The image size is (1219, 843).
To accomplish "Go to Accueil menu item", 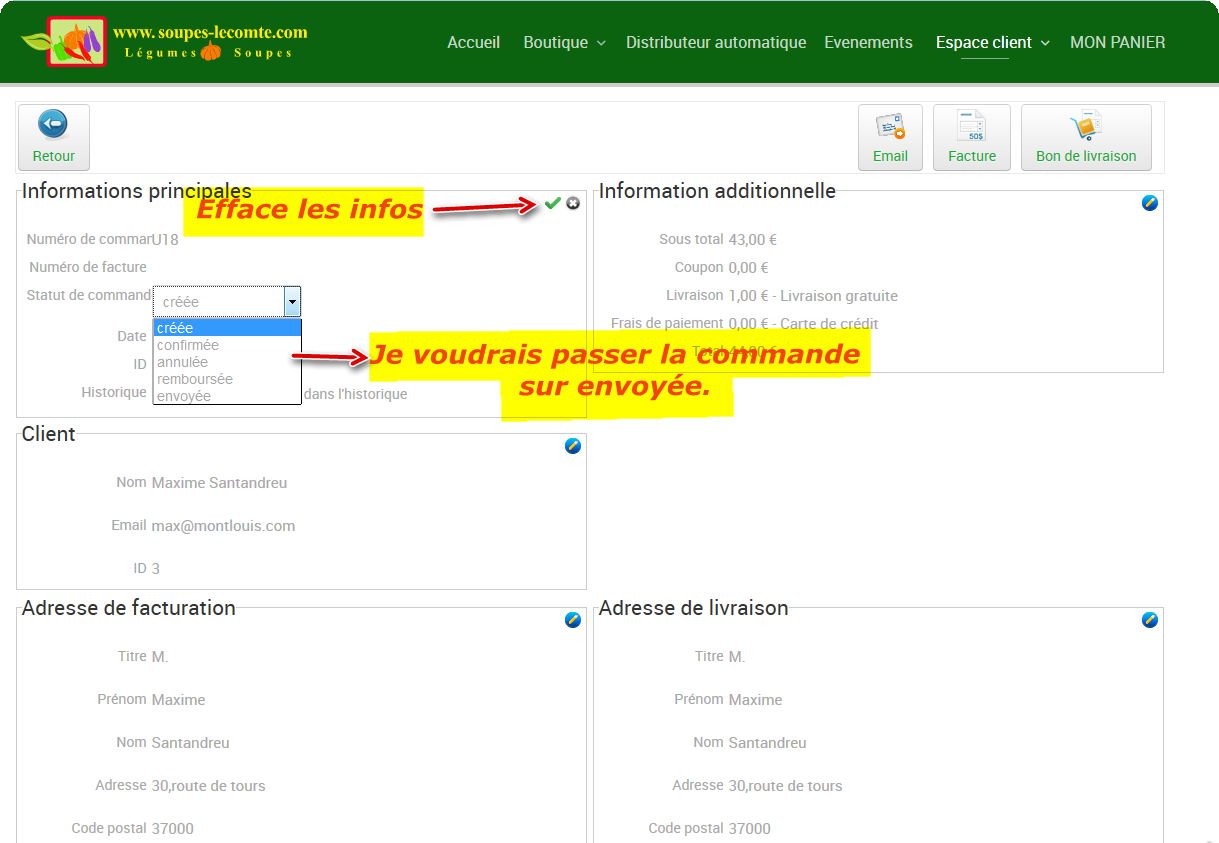I will click(x=474, y=42).
